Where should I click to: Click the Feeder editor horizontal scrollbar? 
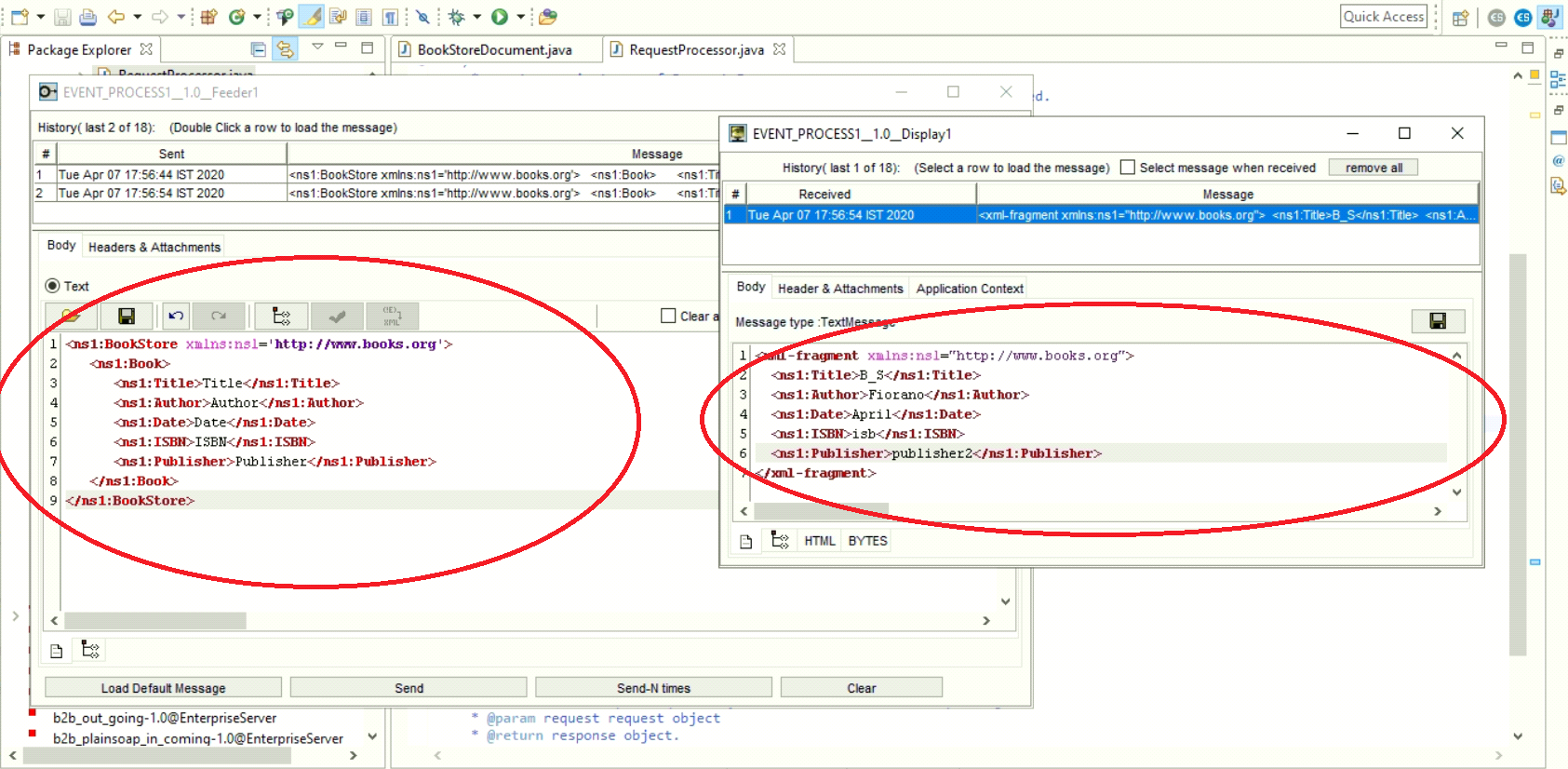[x=155, y=620]
